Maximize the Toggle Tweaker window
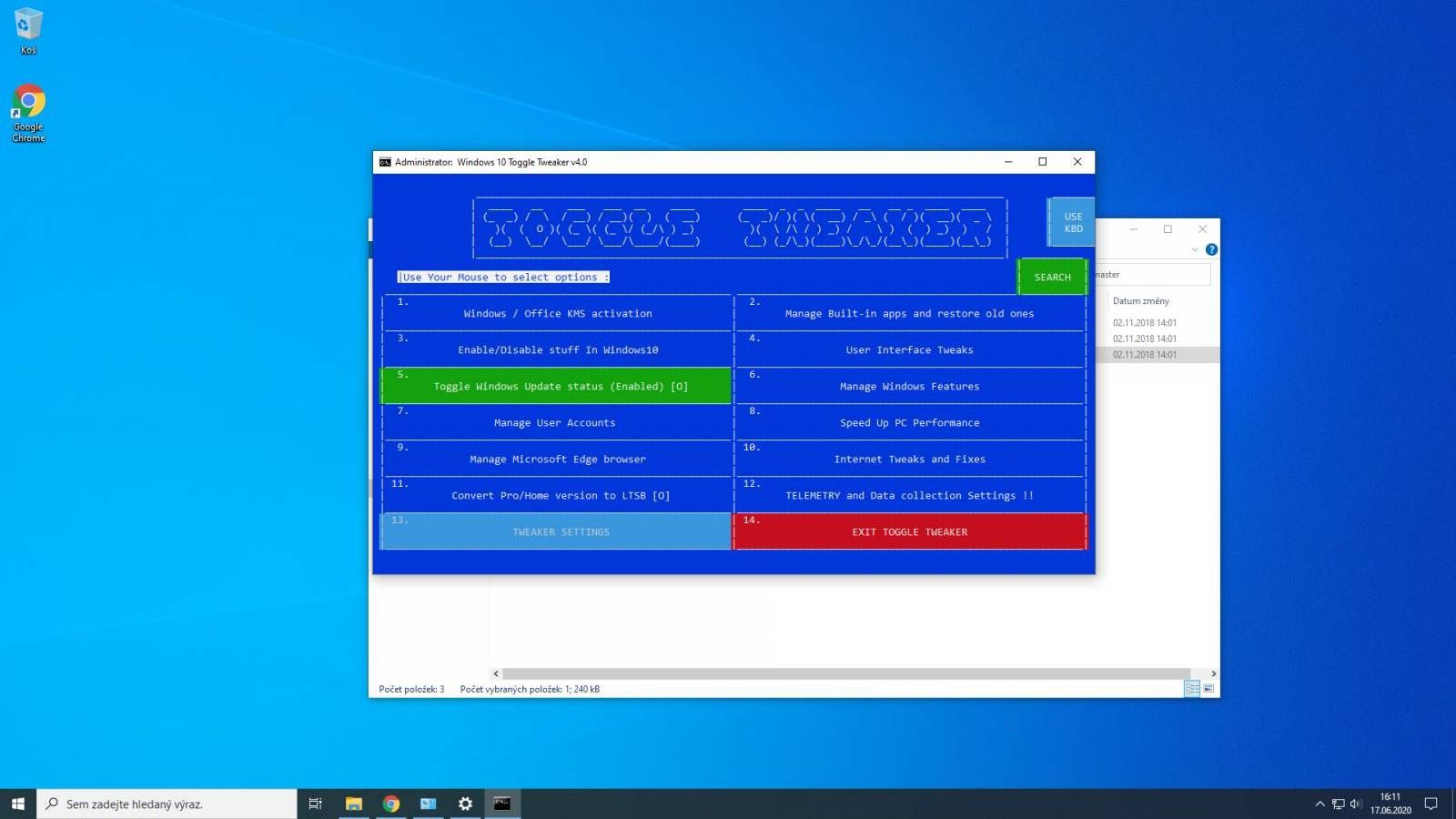 point(1043,162)
